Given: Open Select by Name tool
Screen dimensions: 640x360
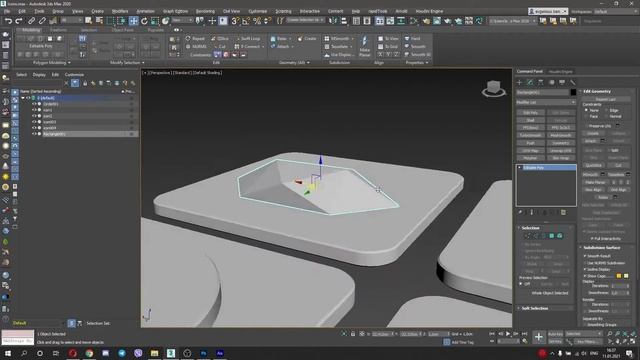Looking at the screenshot, I should pyautogui.click(x=99, y=21).
